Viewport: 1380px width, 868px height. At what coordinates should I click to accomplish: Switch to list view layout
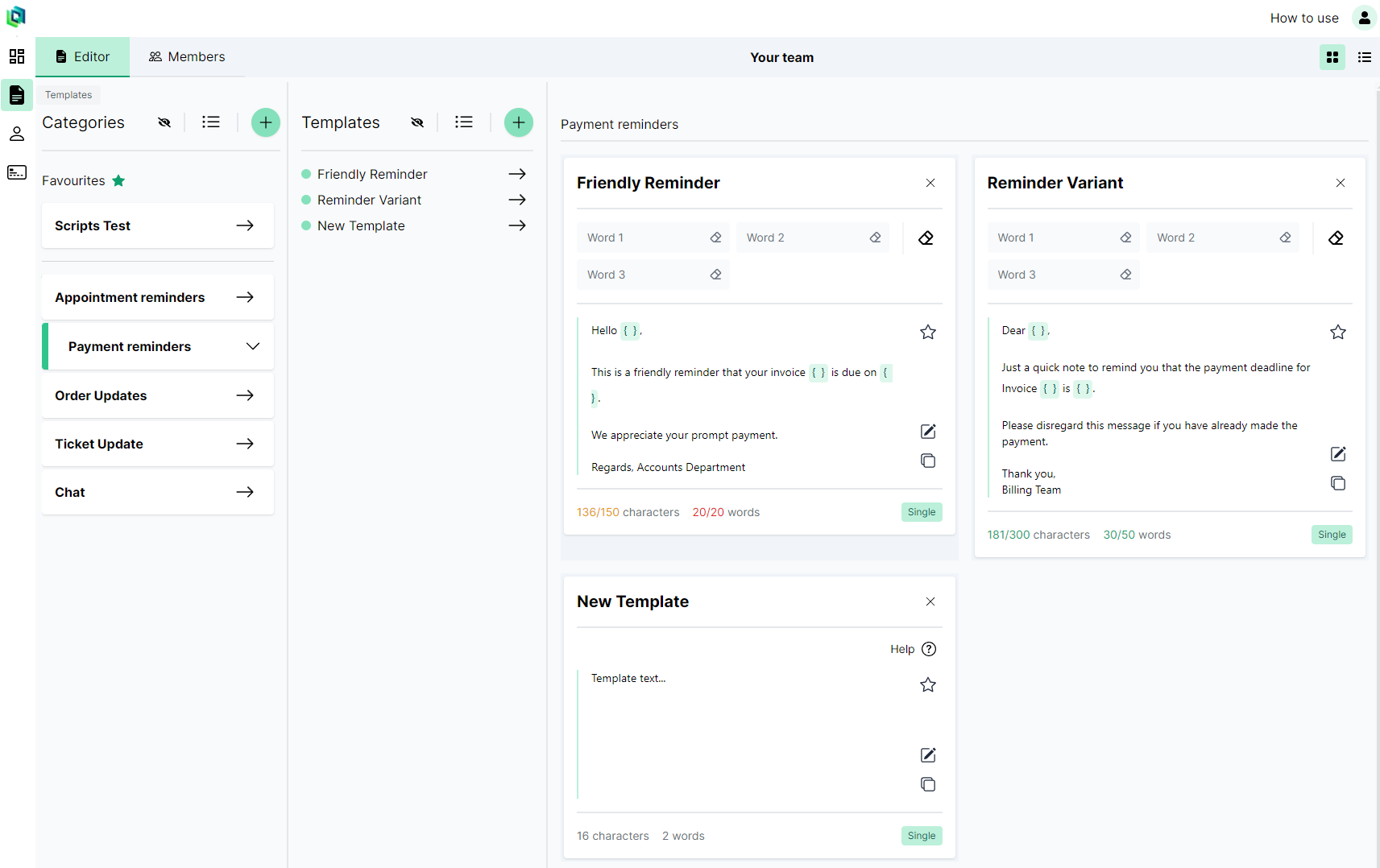click(x=1365, y=57)
